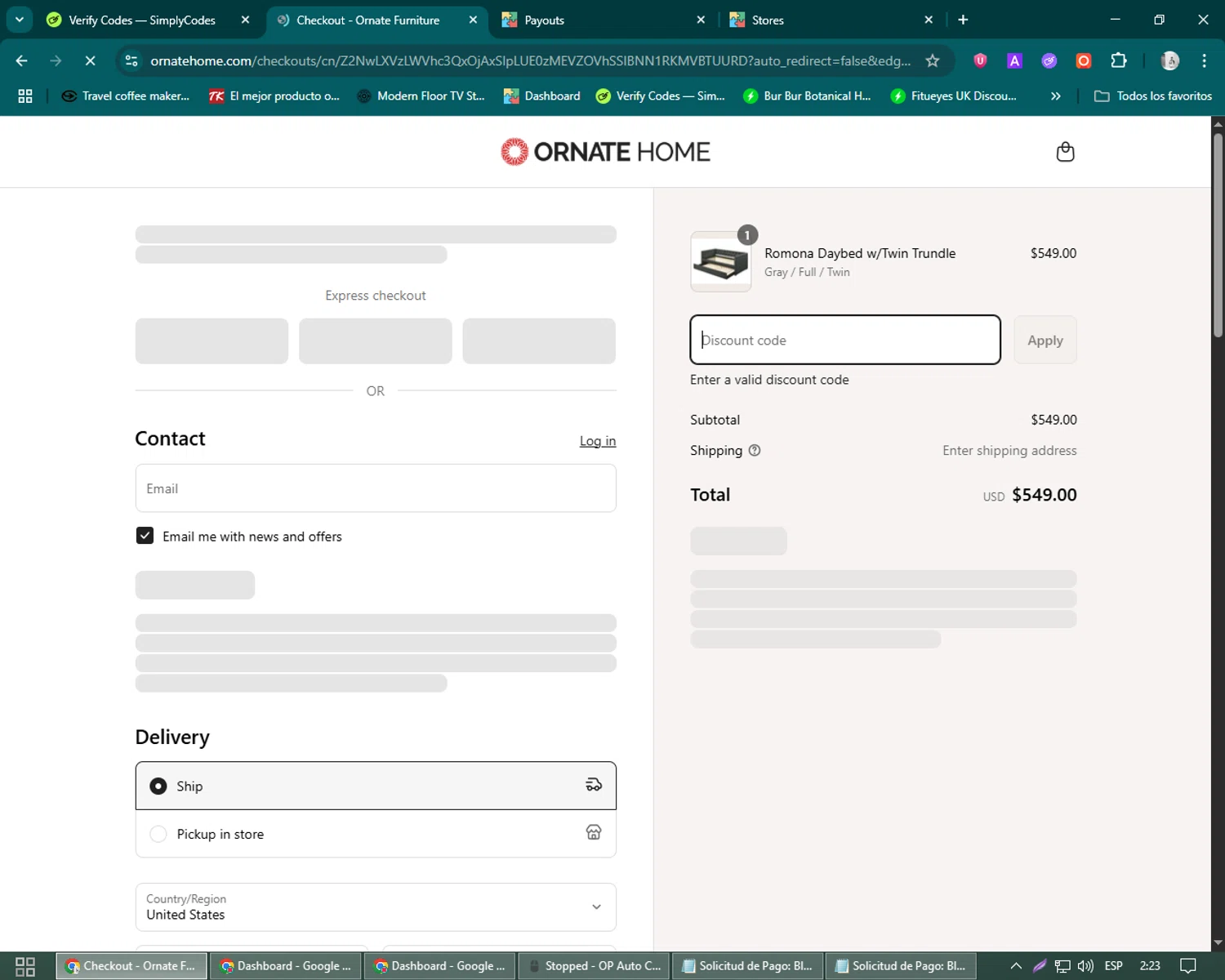Click the Romona Daybed product thumbnail
The image size is (1225, 980).
point(720,261)
